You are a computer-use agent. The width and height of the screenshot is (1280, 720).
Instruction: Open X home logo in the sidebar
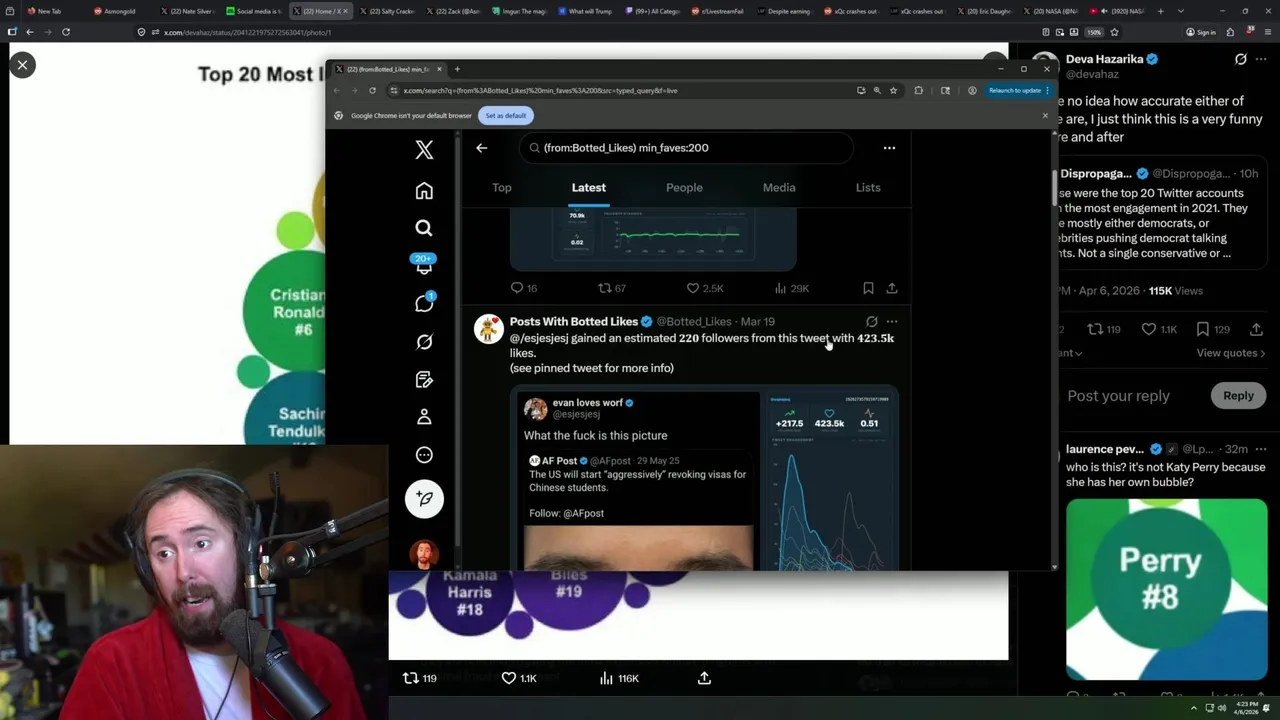point(424,150)
